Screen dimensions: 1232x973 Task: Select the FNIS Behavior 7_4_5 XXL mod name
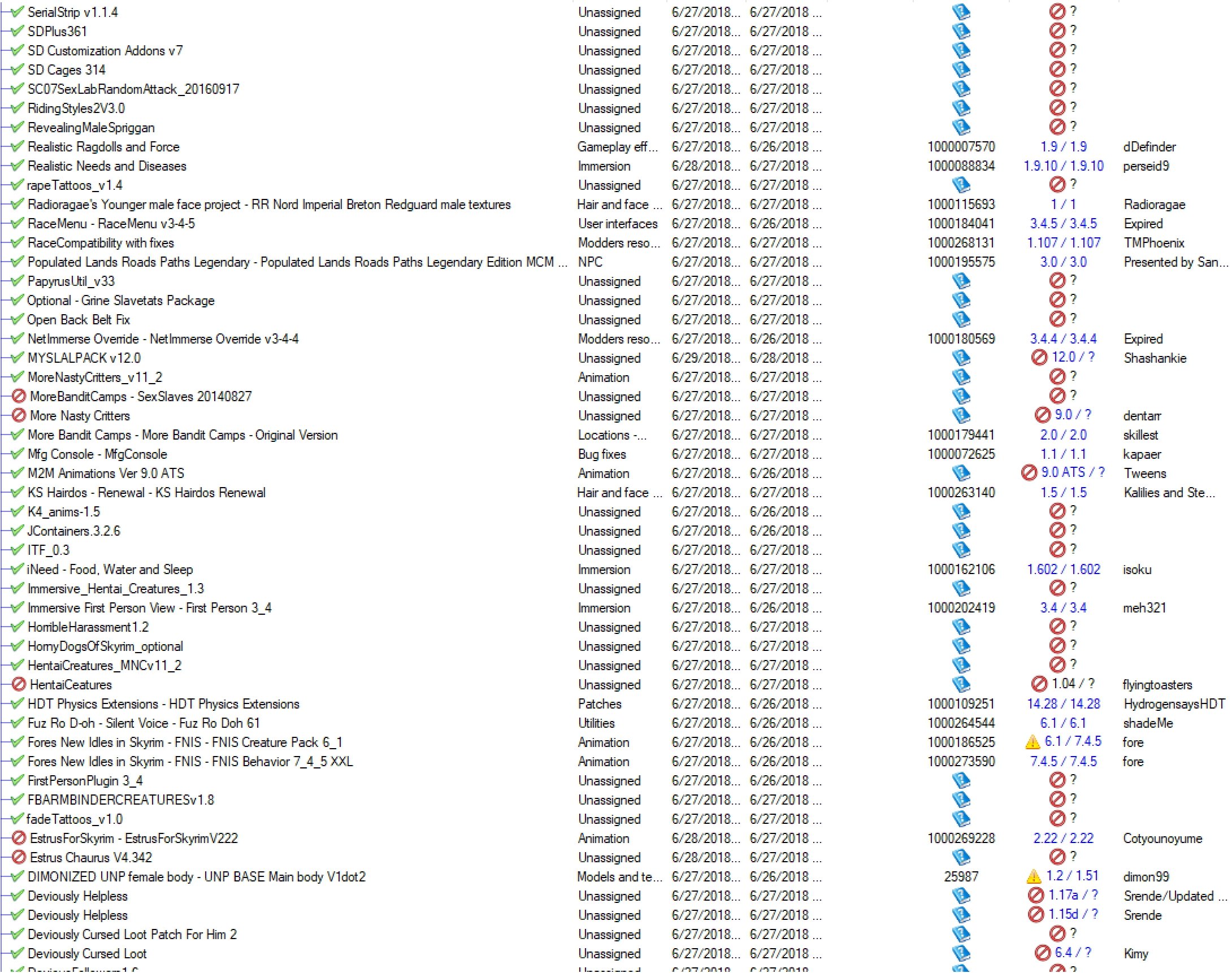(190, 761)
